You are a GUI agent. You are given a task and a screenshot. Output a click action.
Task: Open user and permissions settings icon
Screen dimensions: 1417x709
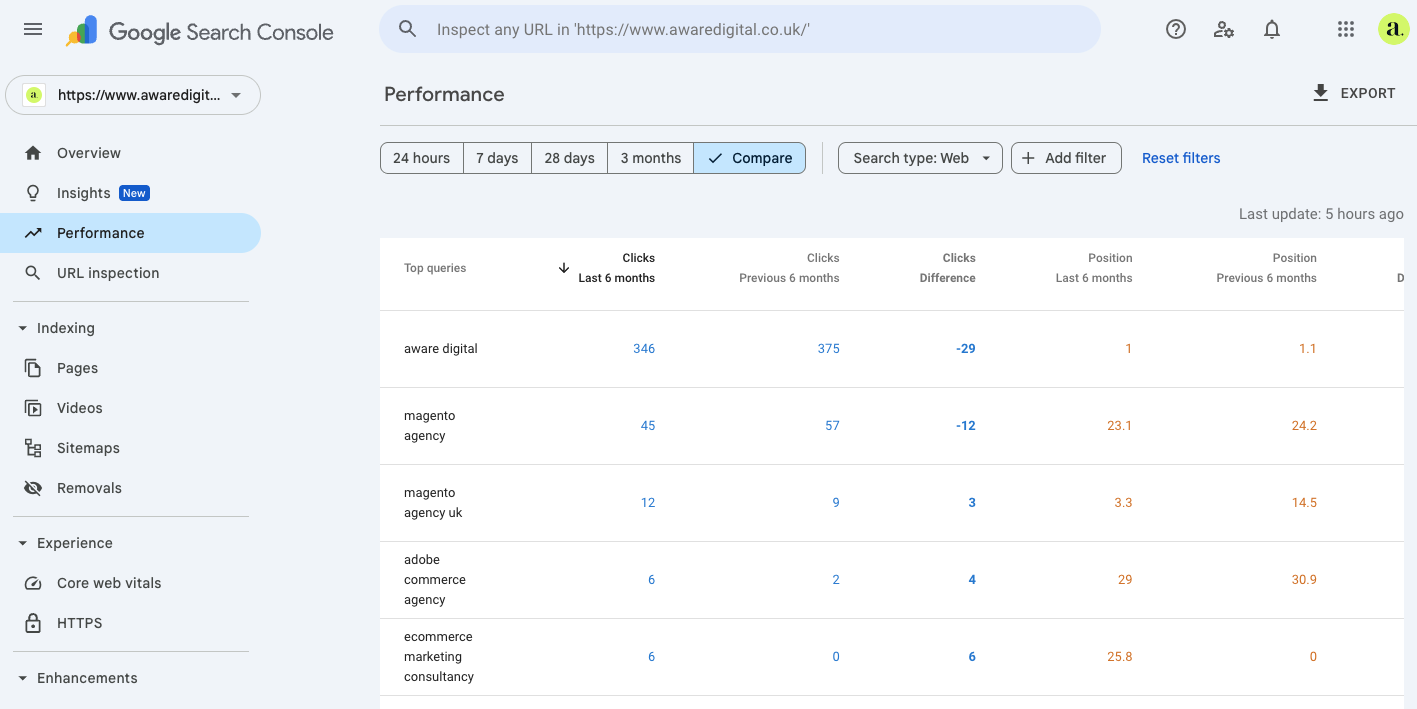[x=1224, y=29]
